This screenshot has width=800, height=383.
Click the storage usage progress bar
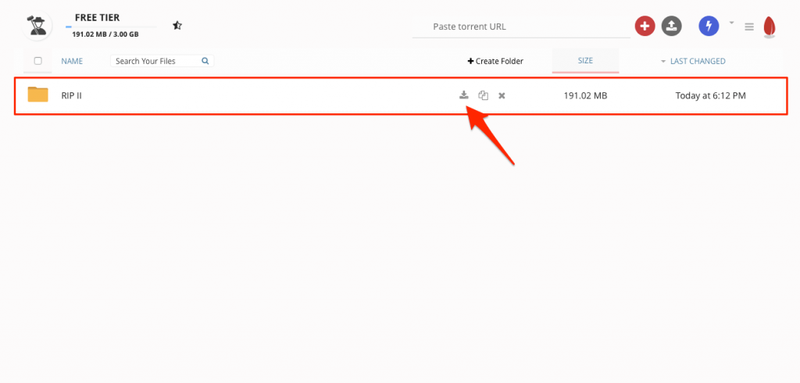click(x=111, y=27)
